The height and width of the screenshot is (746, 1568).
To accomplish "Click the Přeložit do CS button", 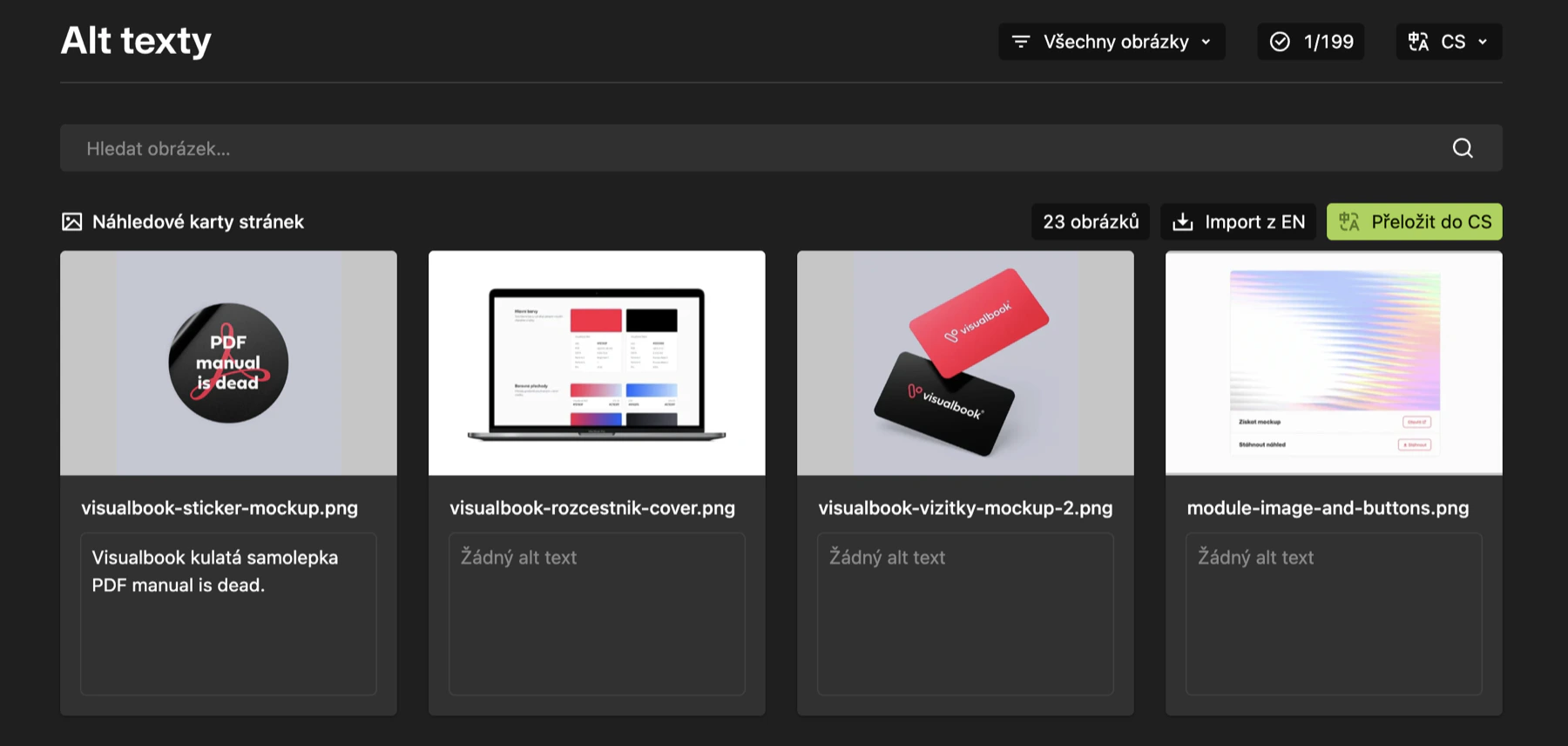I will 1415,222.
